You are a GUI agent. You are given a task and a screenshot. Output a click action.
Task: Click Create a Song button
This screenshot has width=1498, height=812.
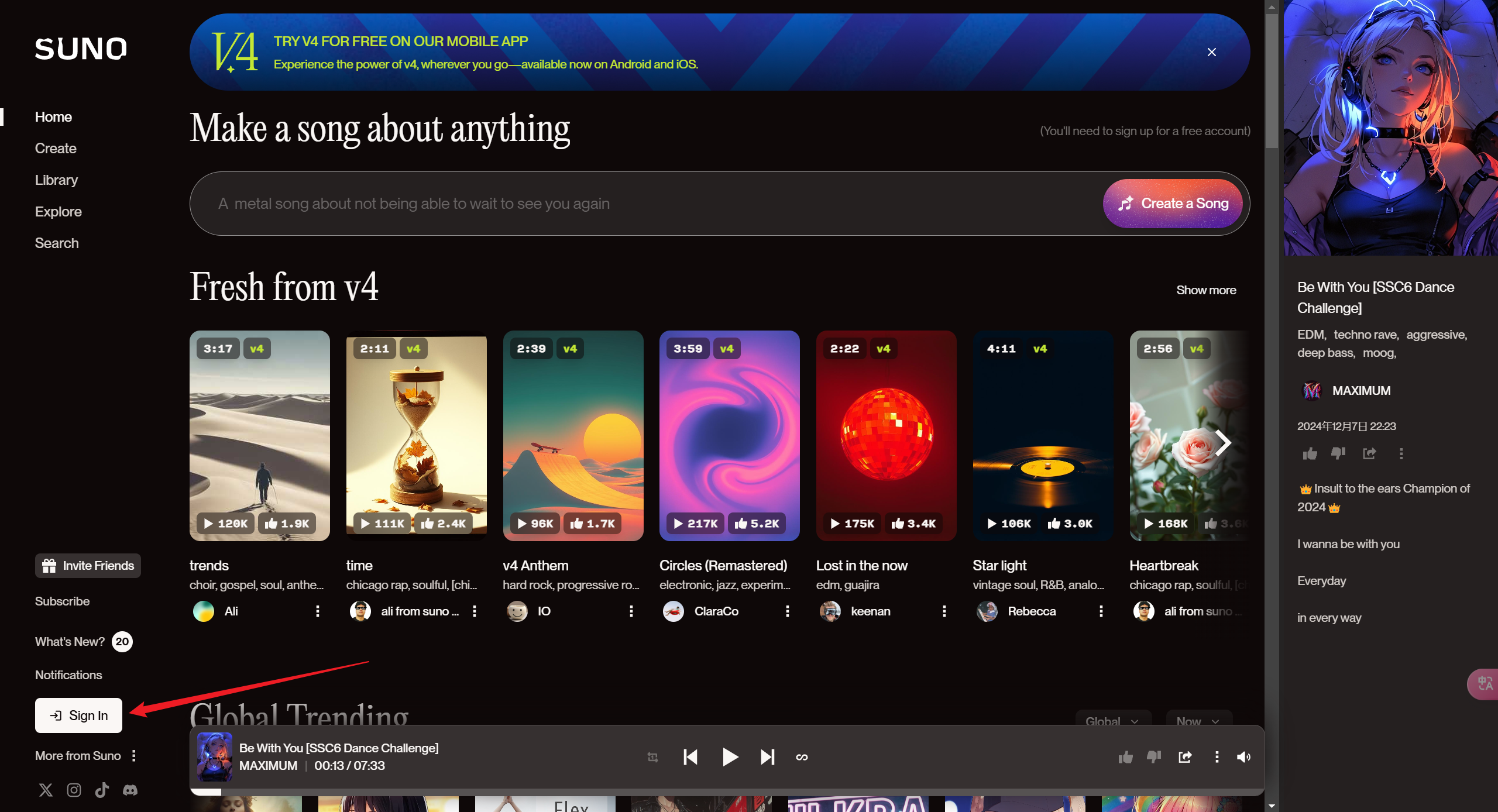[x=1173, y=204]
